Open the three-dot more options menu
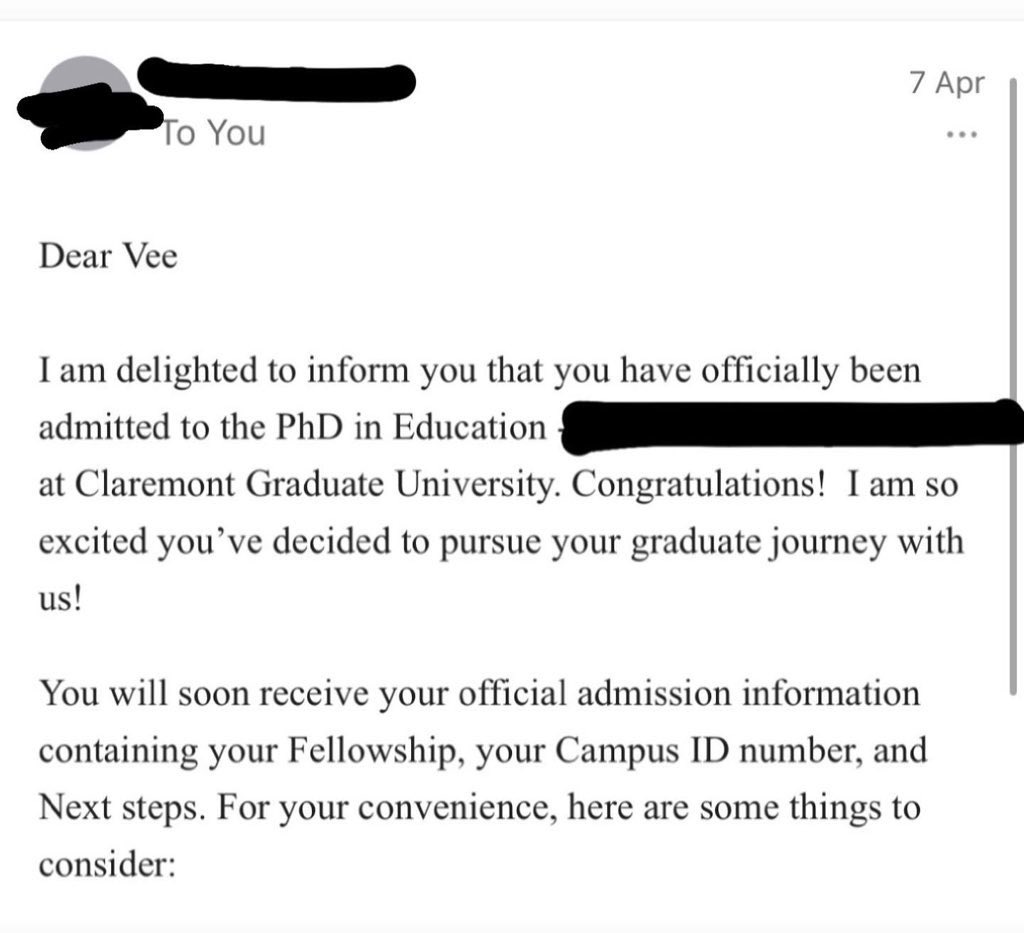 tap(962, 134)
